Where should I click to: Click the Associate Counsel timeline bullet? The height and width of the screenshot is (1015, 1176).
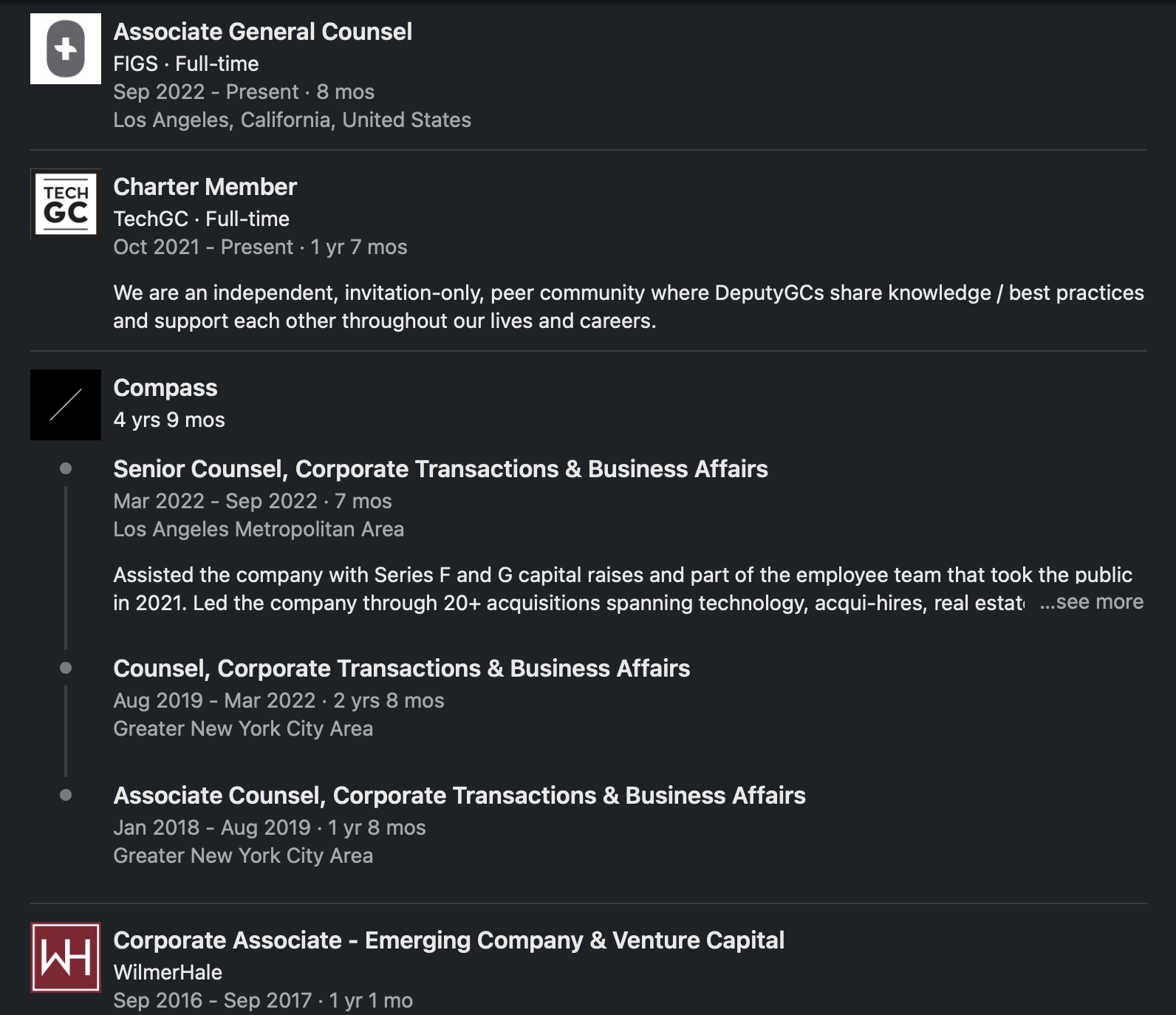click(66, 795)
